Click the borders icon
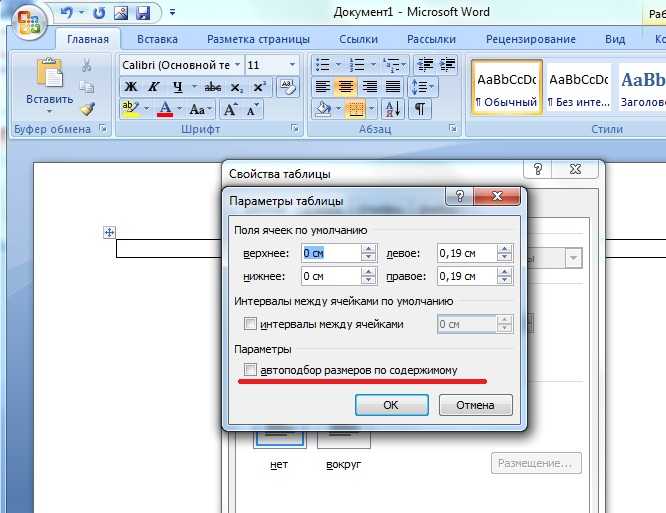 pyautogui.click(x=356, y=109)
